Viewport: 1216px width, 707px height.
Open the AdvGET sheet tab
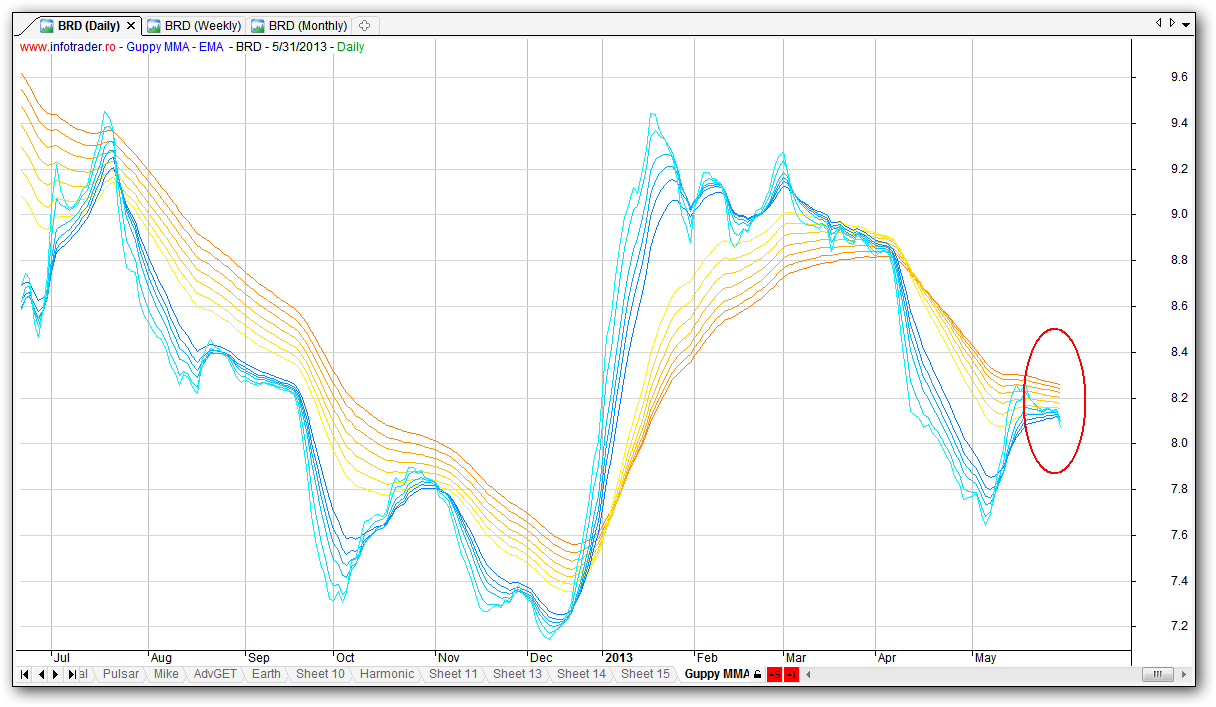point(215,674)
